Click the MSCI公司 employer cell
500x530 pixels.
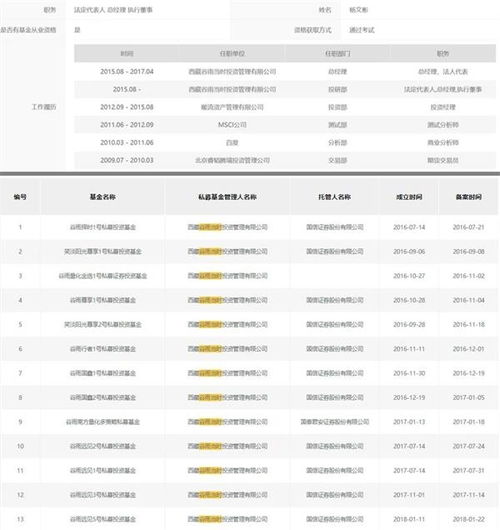pos(232,125)
